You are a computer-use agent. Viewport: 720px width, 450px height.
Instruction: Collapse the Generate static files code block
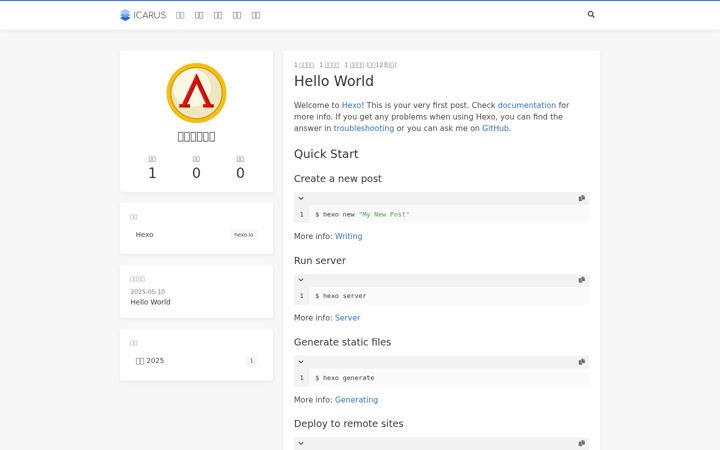point(301,362)
